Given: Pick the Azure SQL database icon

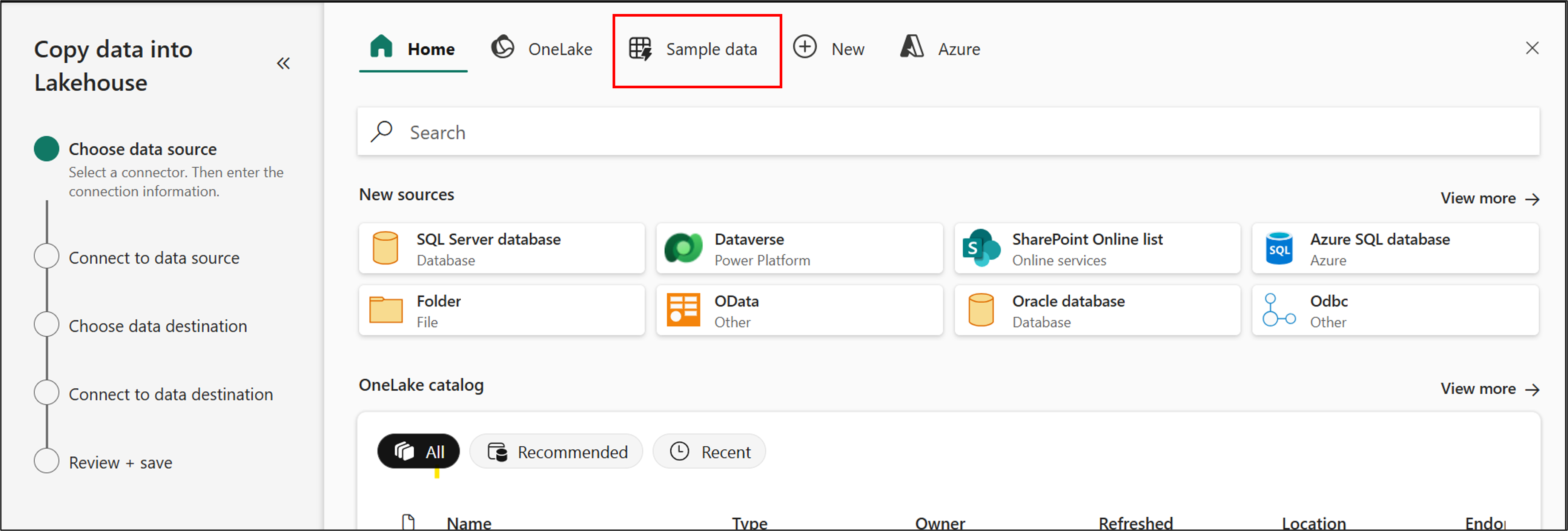Looking at the screenshot, I should tap(1279, 248).
